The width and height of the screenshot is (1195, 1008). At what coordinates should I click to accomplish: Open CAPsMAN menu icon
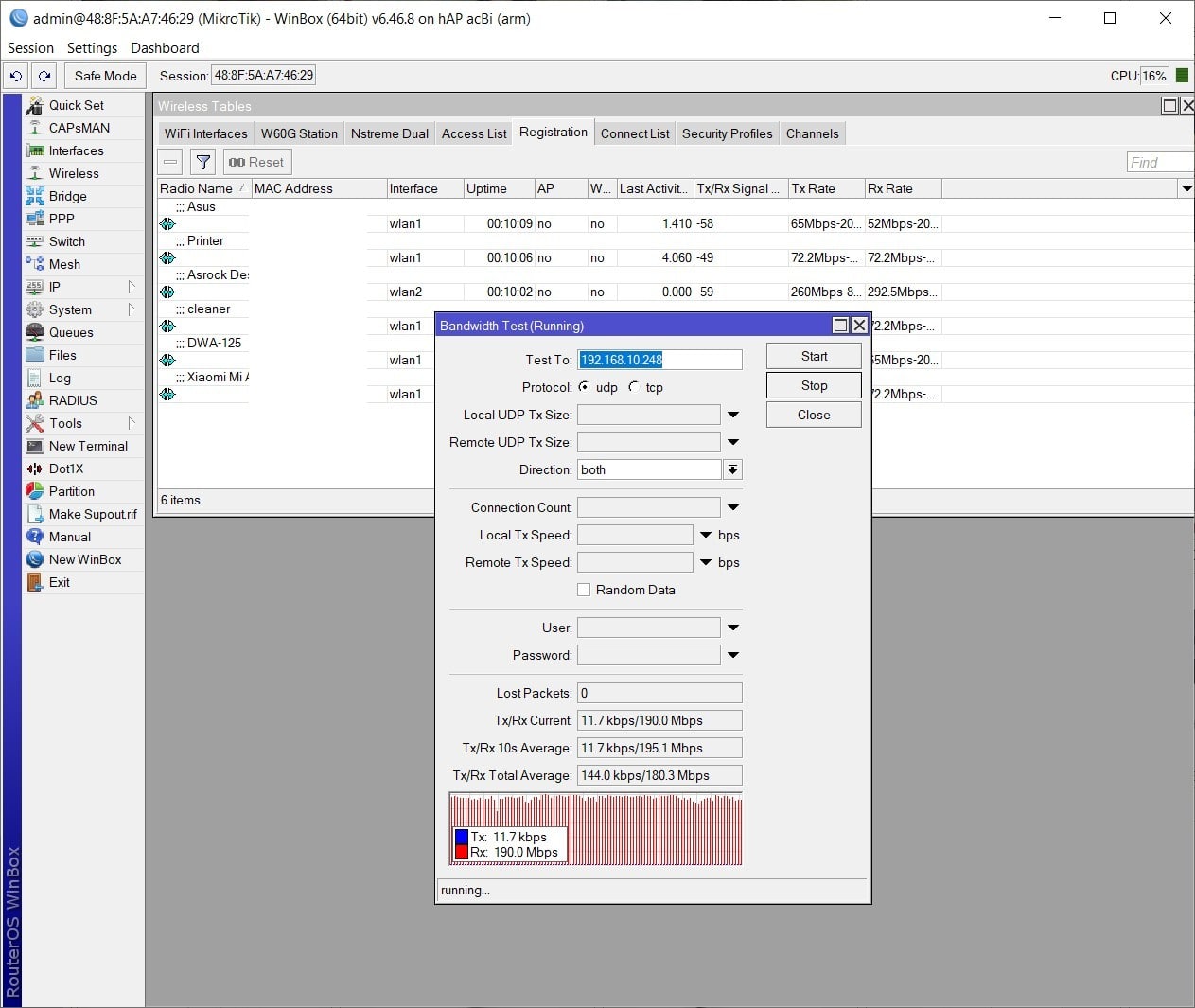click(35, 128)
